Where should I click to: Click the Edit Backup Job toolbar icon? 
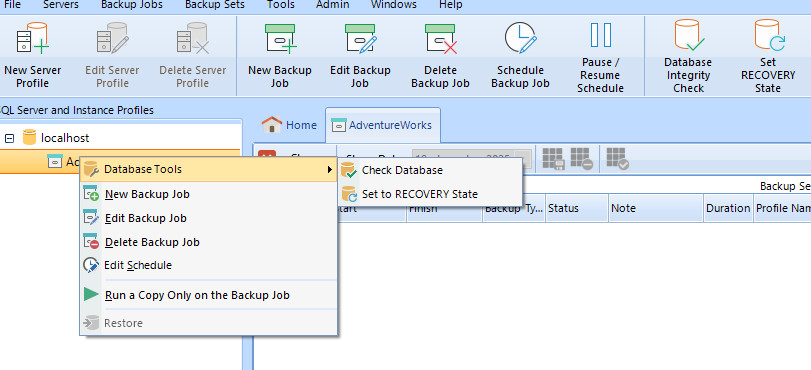(361, 38)
